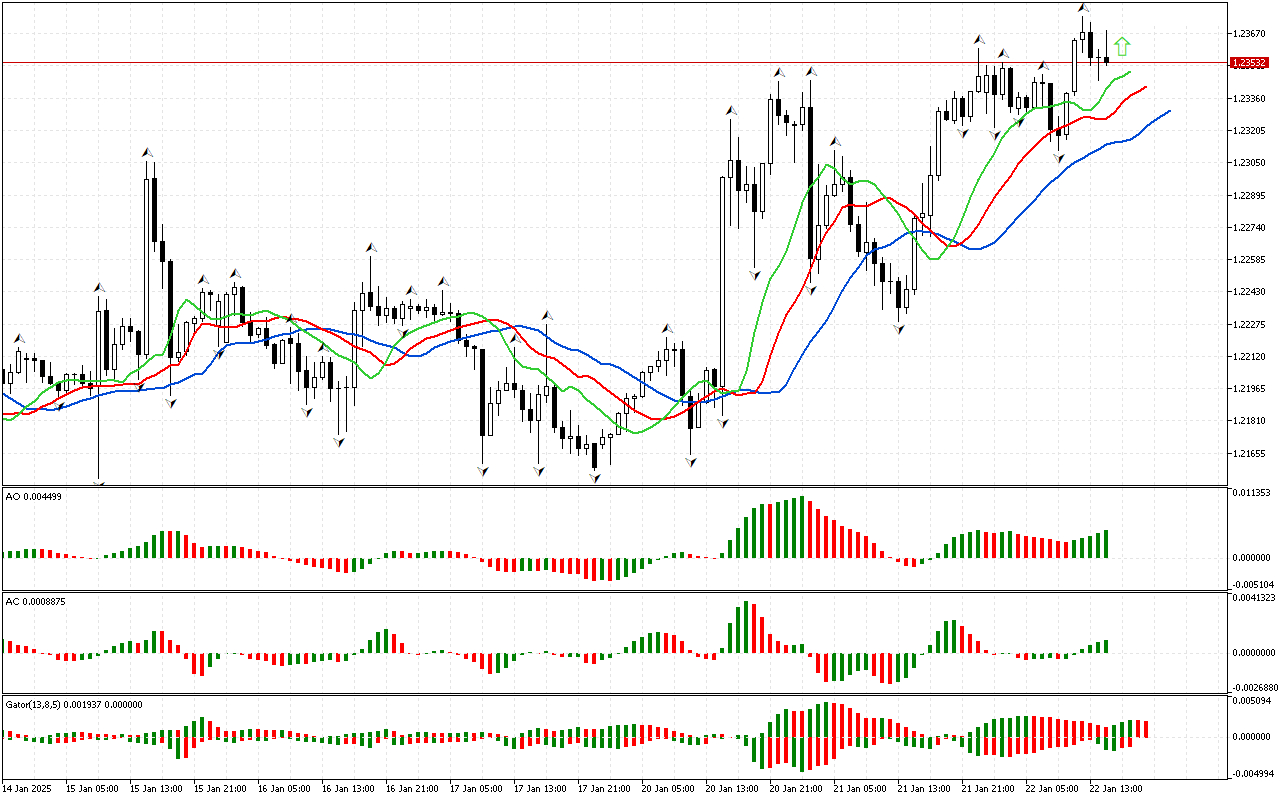The image size is (1280, 800).
Task: Click the 17 Jan 13:00 time label
Action: click(541, 788)
